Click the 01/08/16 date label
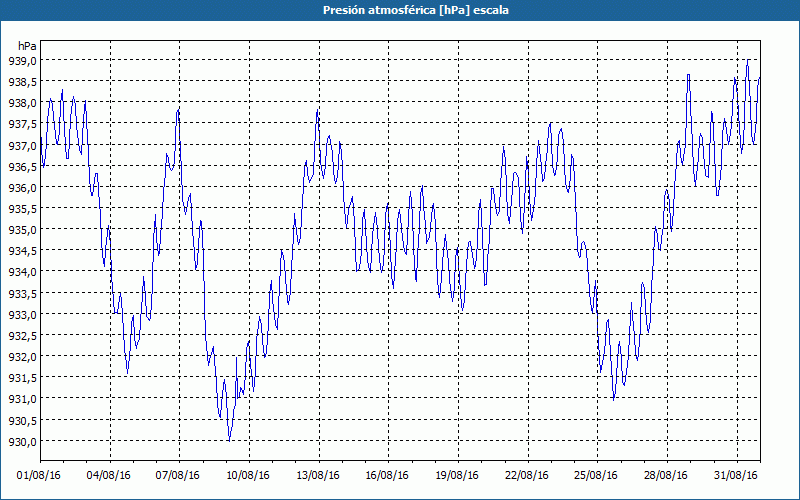Viewport: 800px width, 500px height. coord(39,475)
